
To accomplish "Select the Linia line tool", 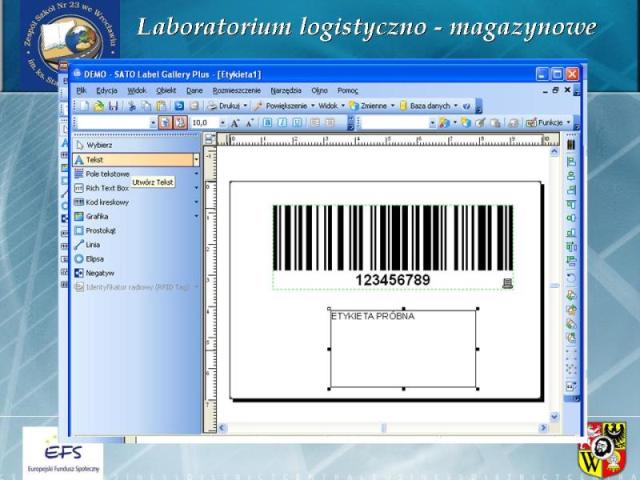I will pos(135,245).
